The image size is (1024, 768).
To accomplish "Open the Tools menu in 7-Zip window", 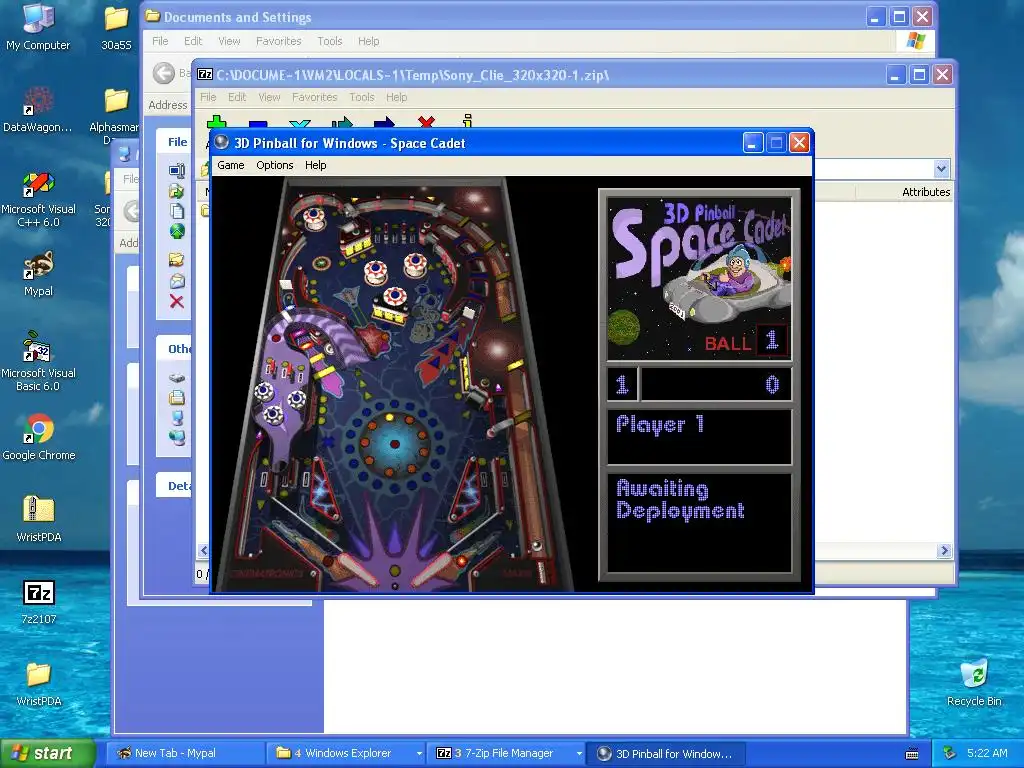I will click(x=362, y=97).
